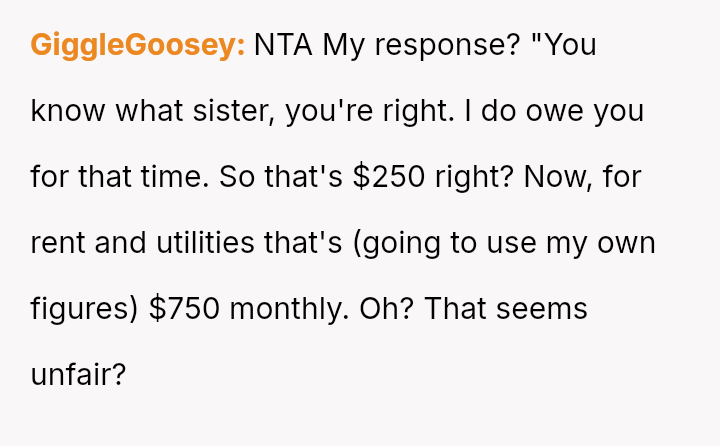Click the "$750" monthly figure
Image resolution: width=720 pixels, height=446 pixels.
pos(185,309)
